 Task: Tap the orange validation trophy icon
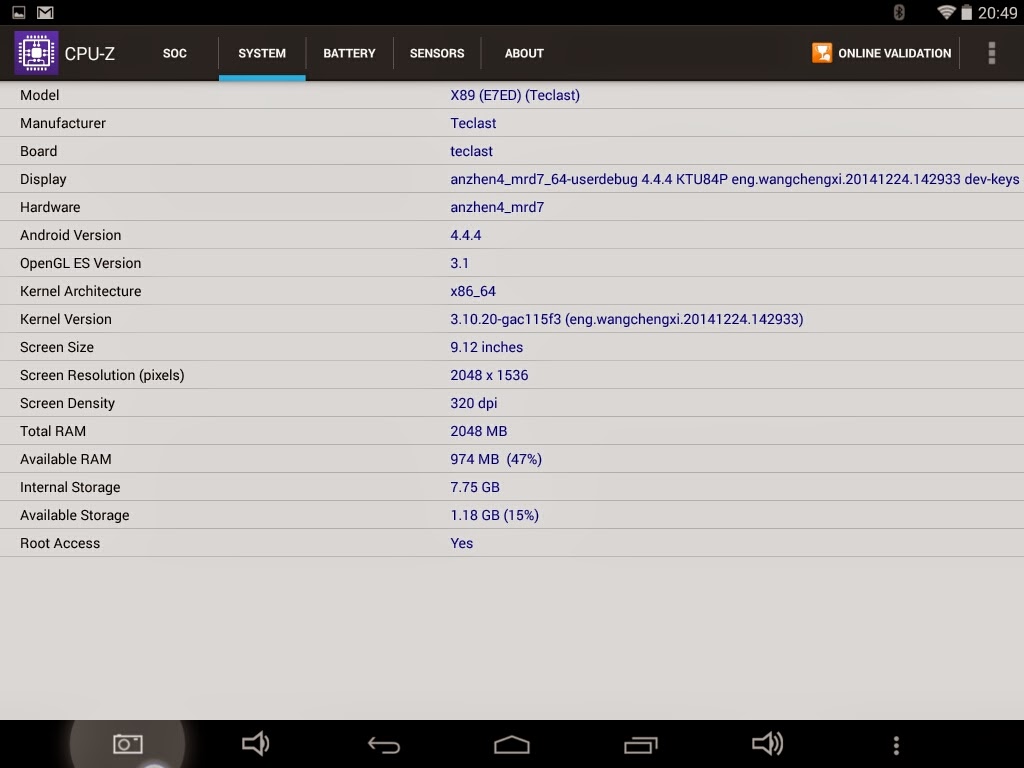click(822, 53)
